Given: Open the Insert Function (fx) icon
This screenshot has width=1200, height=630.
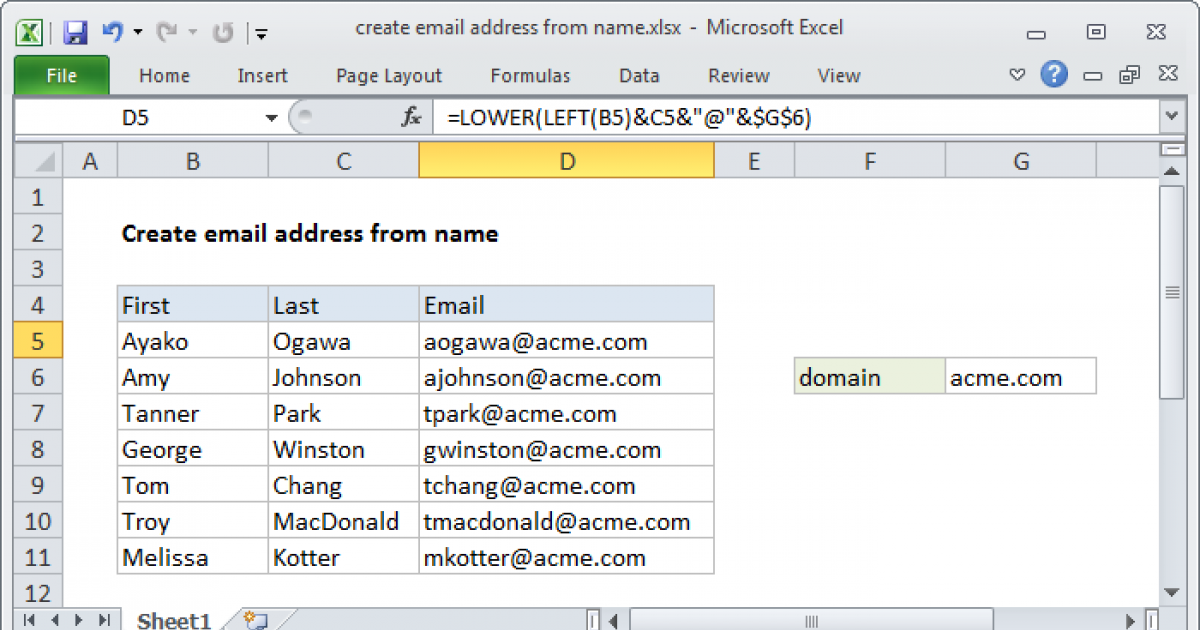Looking at the screenshot, I should 410,117.
